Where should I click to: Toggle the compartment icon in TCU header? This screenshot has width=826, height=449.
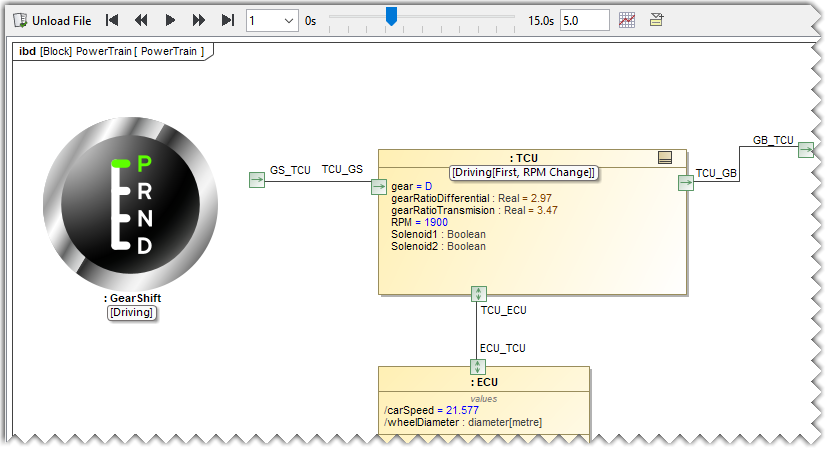pos(665,157)
